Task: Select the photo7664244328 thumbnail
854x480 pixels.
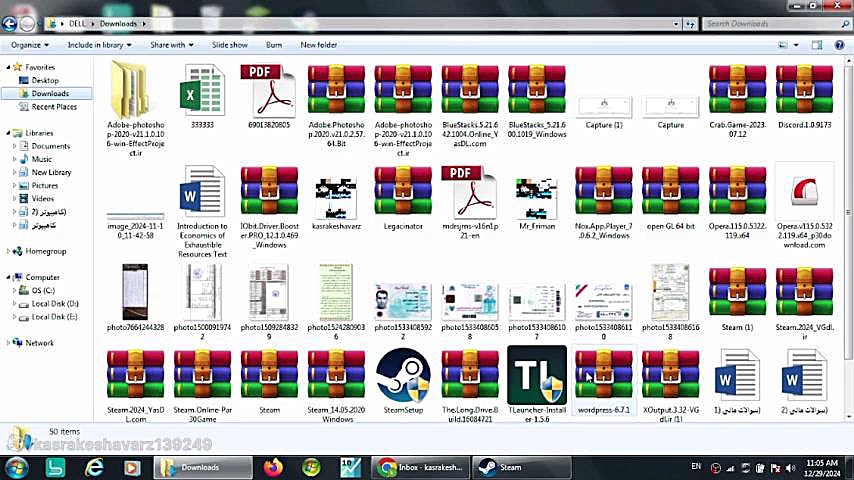Action: (135, 292)
